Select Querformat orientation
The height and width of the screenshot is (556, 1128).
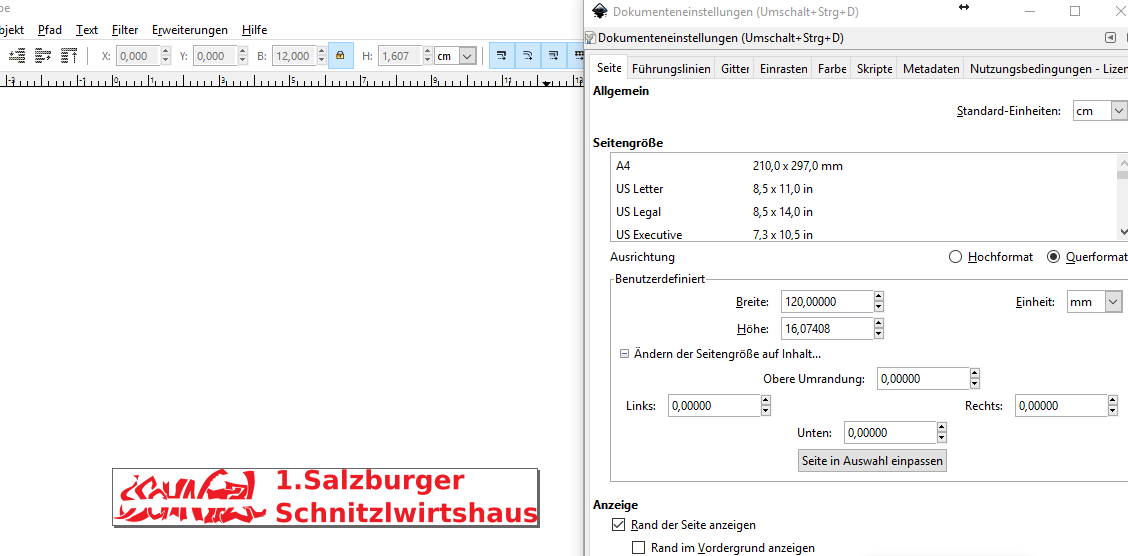1053,257
